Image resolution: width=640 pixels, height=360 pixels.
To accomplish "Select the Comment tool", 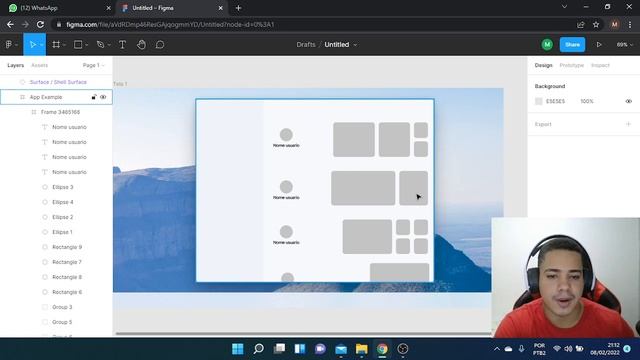I will (160, 44).
